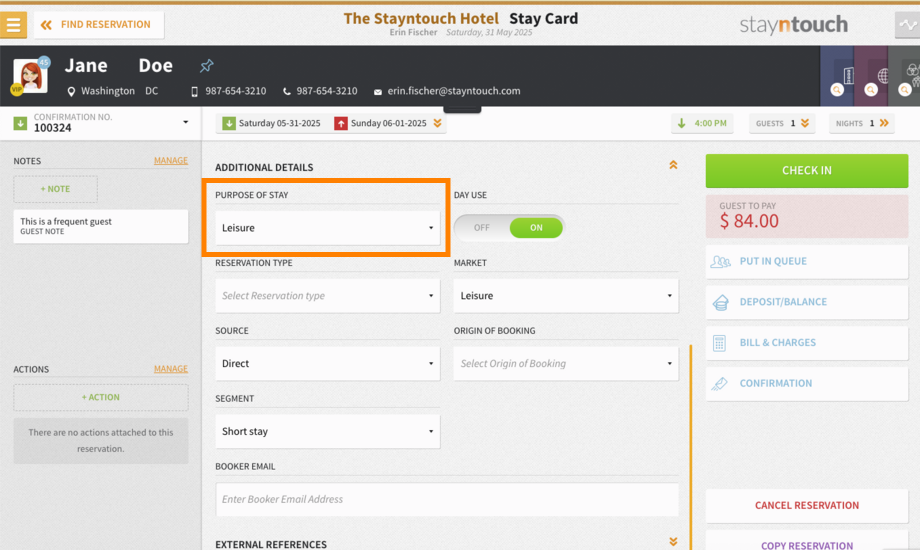Image resolution: width=920 pixels, height=550 pixels.
Task: Add a new action
Action: point(100,397)
